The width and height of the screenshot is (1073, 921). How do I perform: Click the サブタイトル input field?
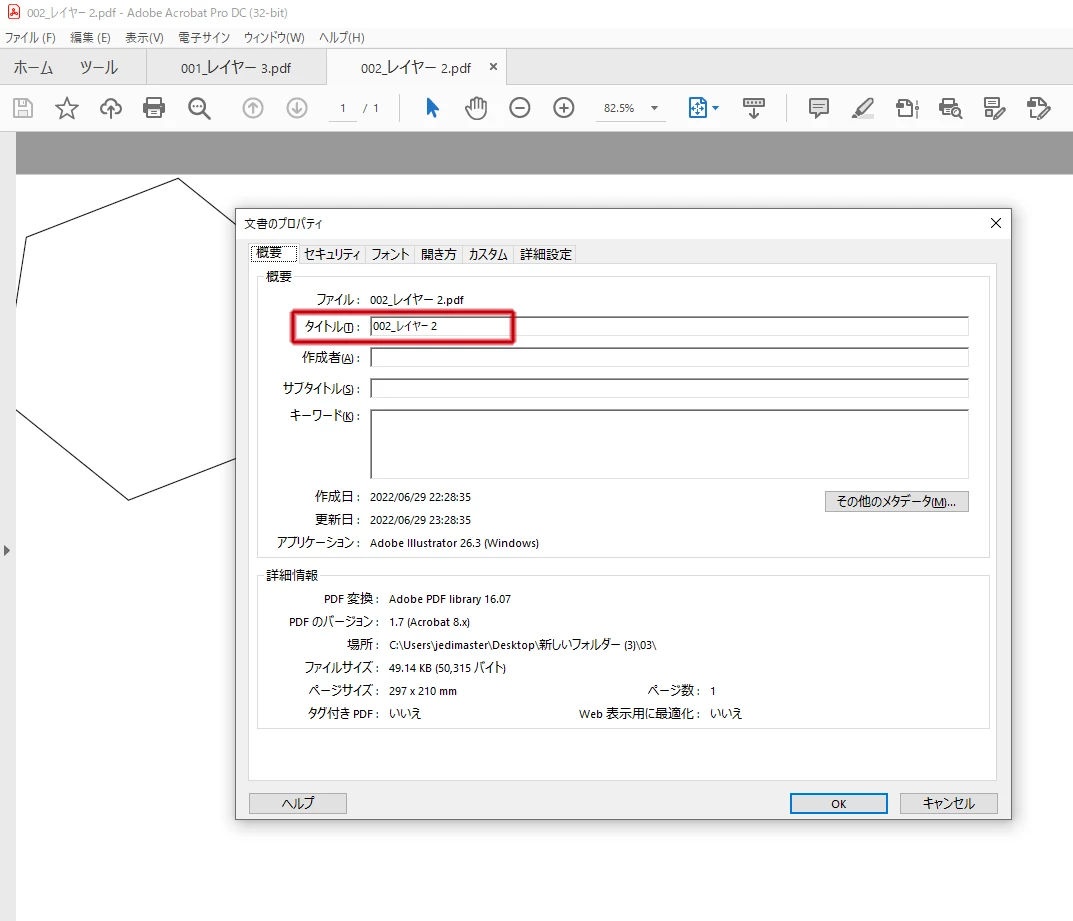[x=669, y=388]
